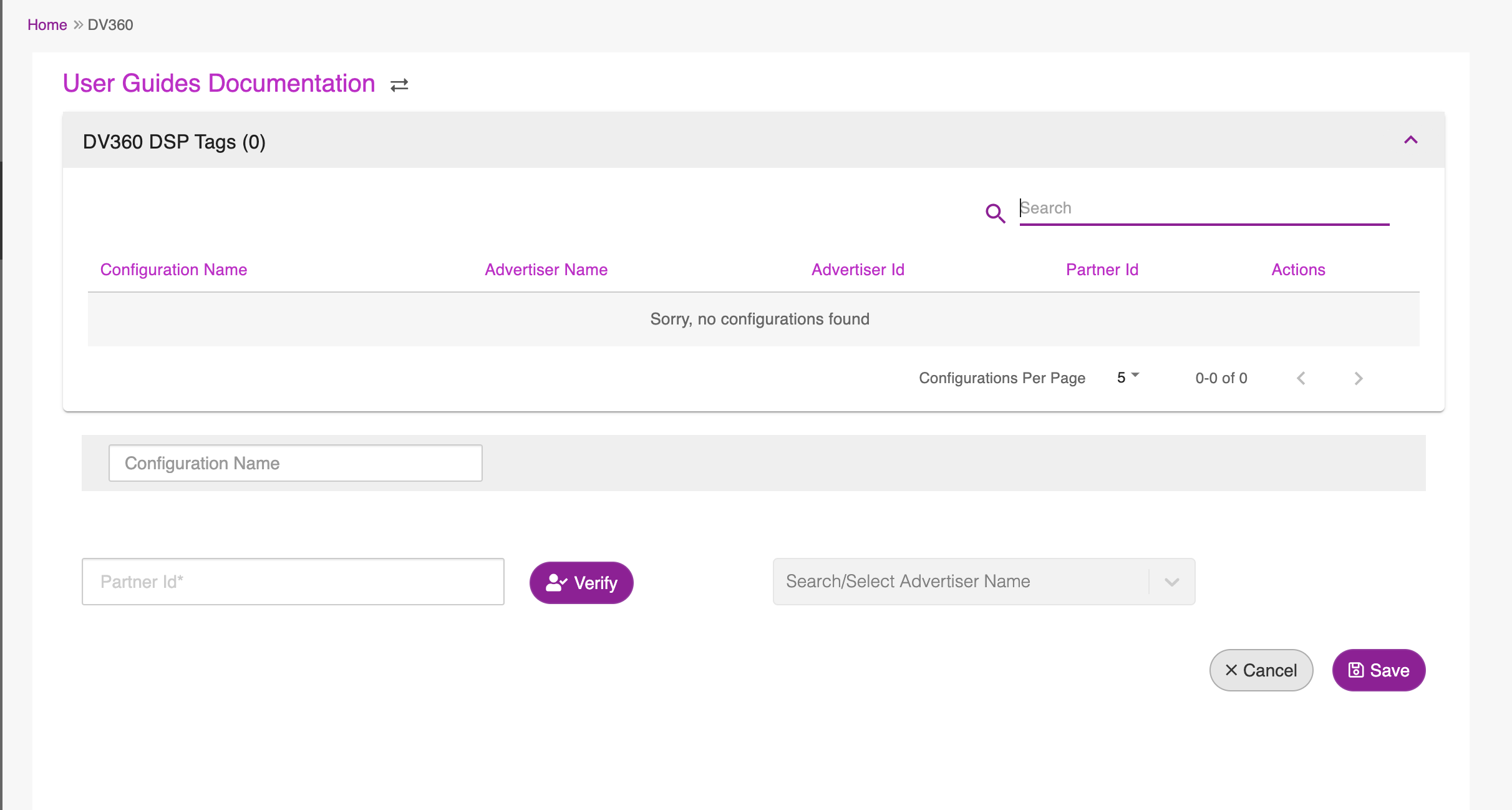Sort by Configuration Name column header
The height and width of the screenshot is (810, 1512).
(173, 270)
